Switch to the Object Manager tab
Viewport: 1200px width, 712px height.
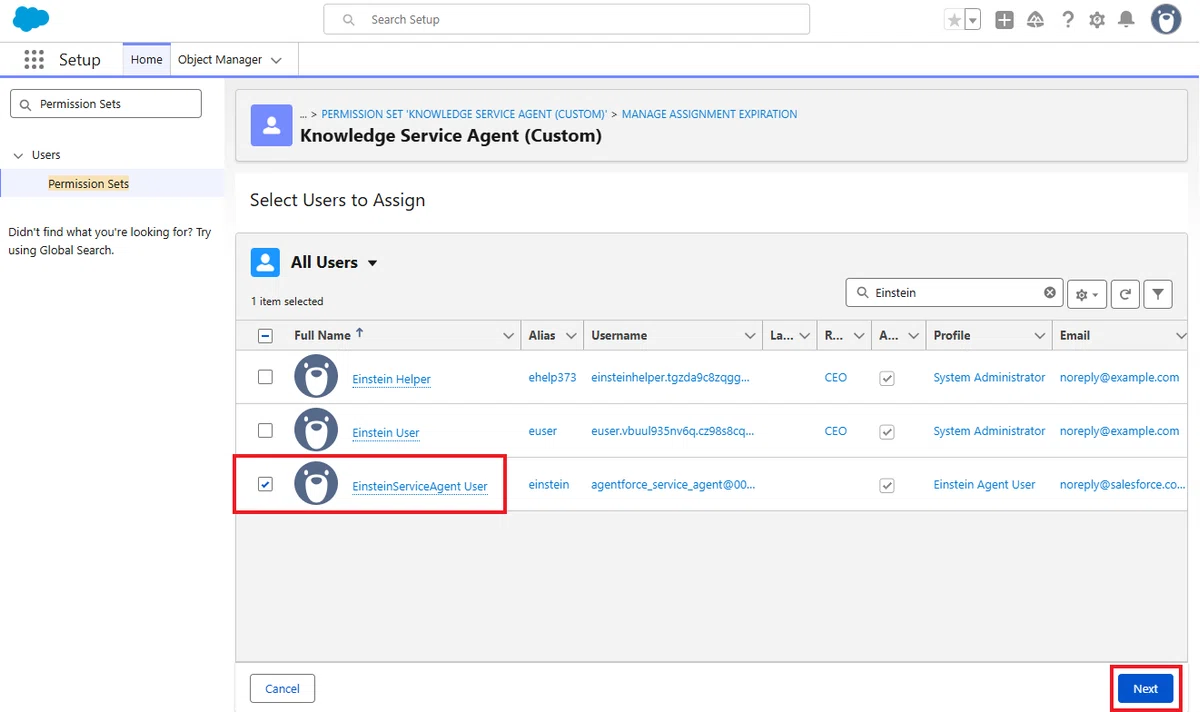220,60
